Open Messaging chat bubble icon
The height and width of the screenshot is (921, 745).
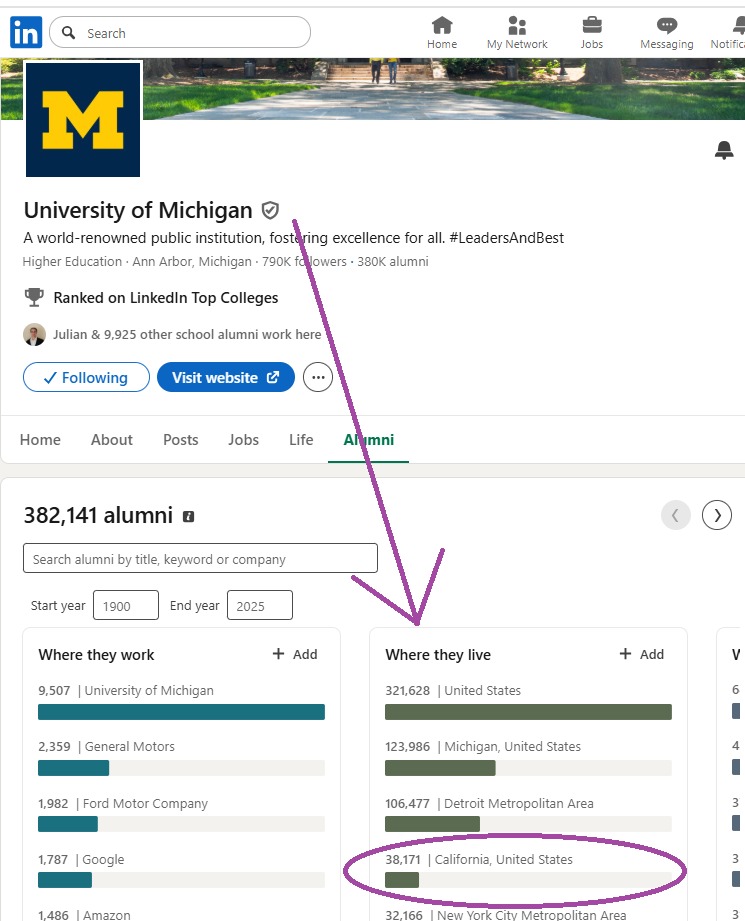[667, 25]
